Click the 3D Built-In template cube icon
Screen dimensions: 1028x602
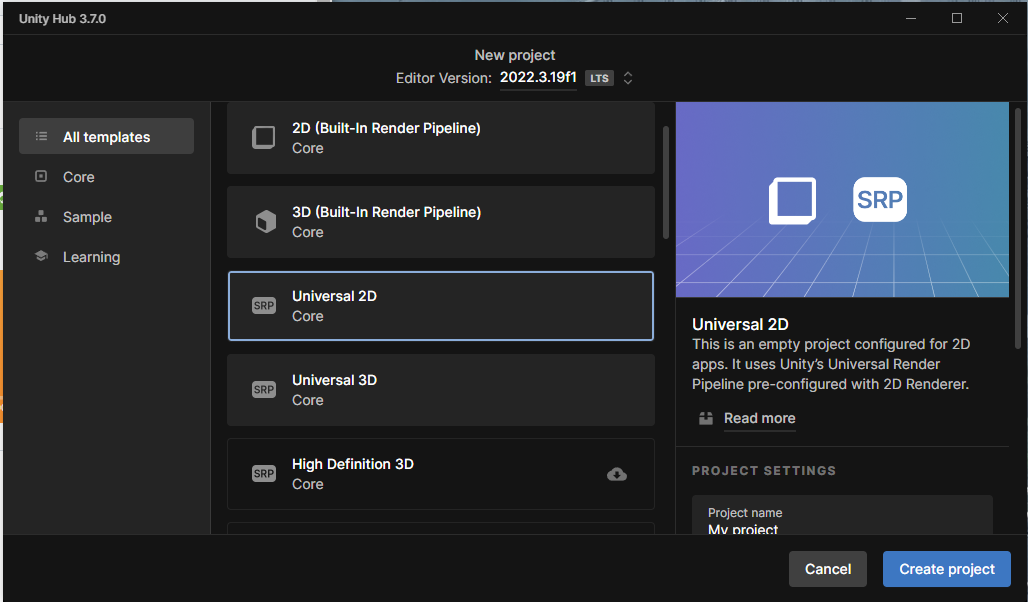click(266, 222)
